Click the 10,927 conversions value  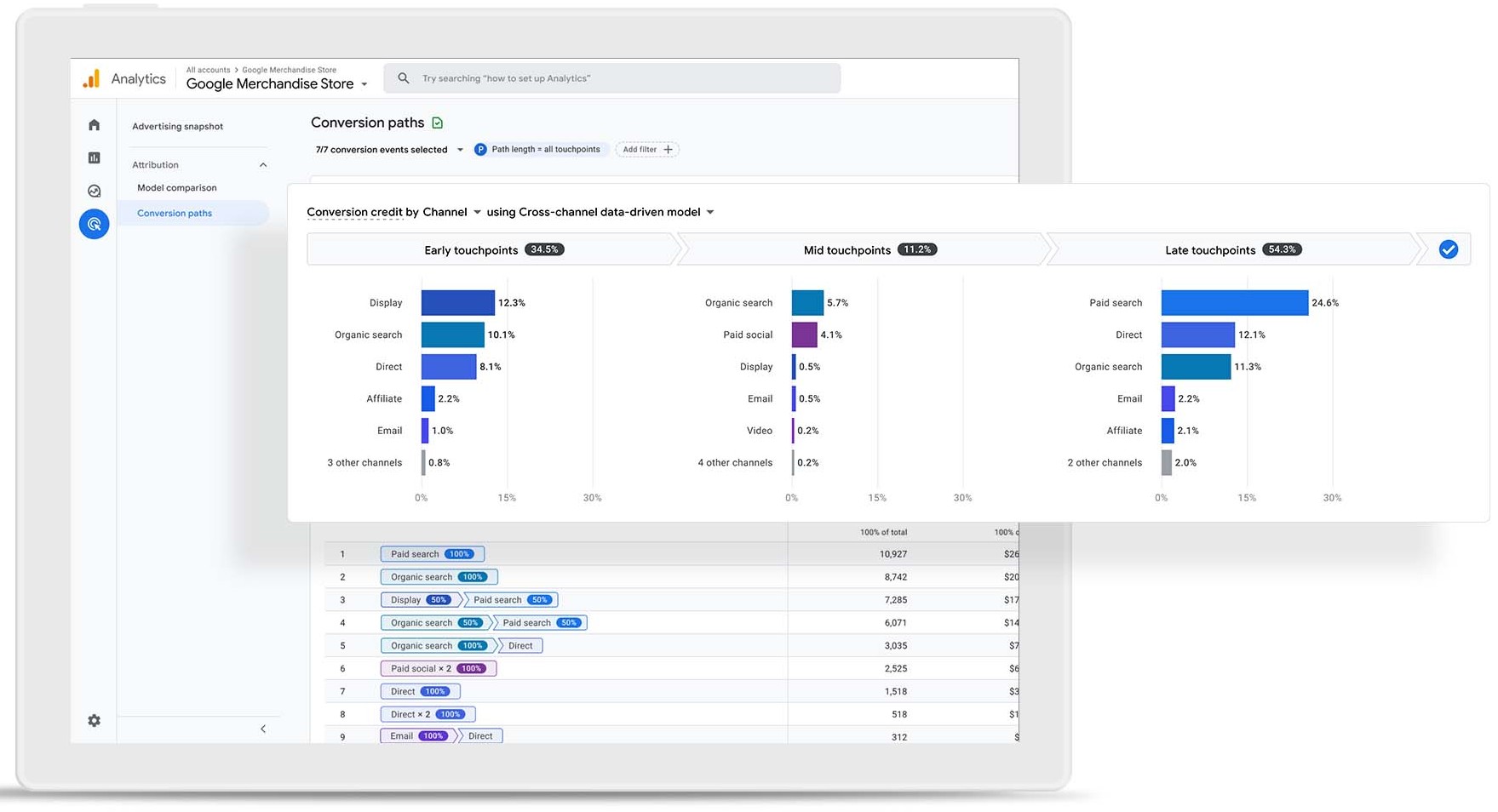(x=893, y=554)
